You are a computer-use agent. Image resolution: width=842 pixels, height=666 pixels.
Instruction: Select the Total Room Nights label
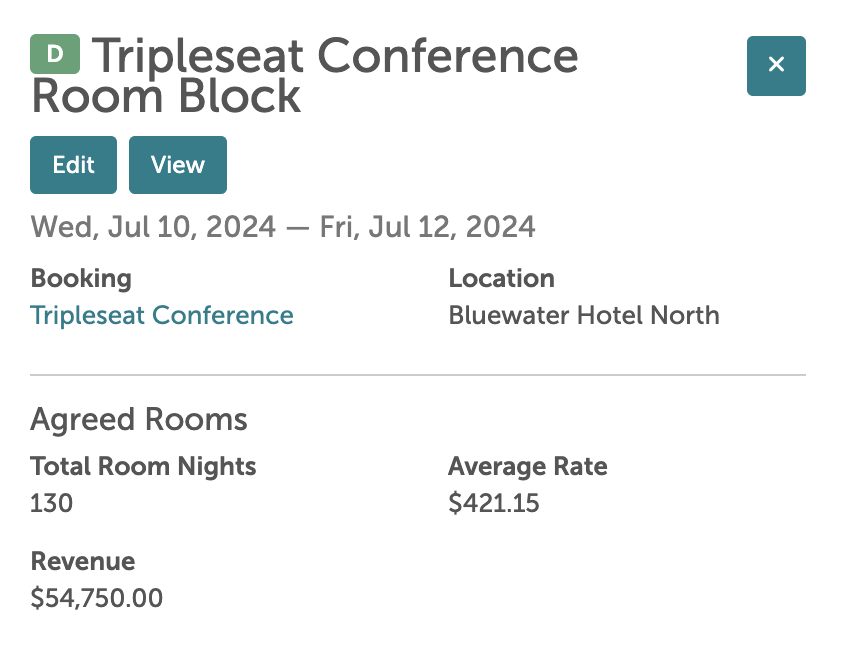(143, 467)
